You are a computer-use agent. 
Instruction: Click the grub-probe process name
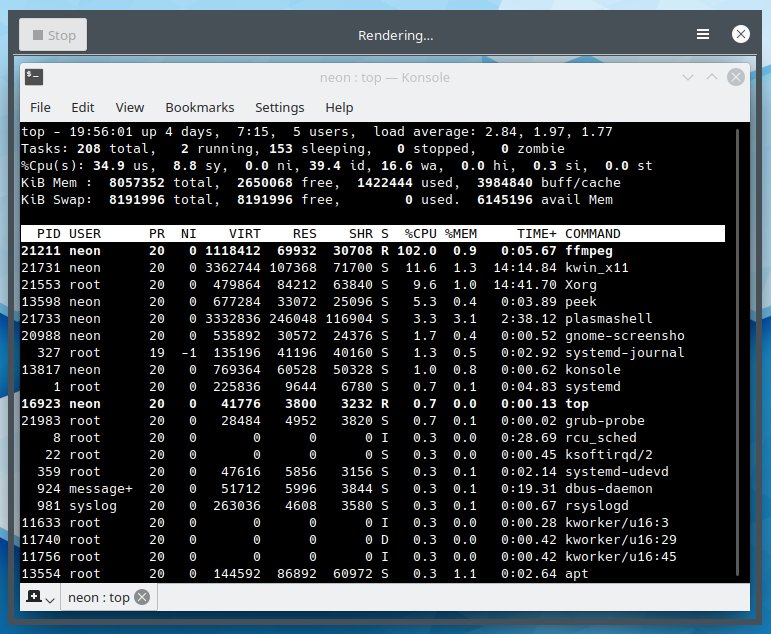(x=605, y=421)
